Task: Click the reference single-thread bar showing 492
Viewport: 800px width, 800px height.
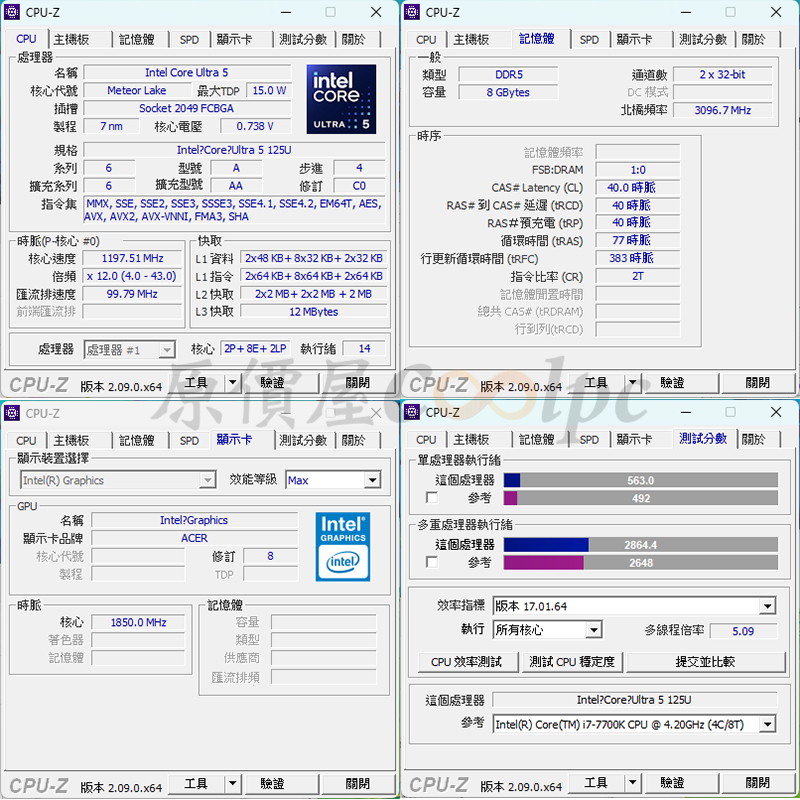Action: [641, 498]
